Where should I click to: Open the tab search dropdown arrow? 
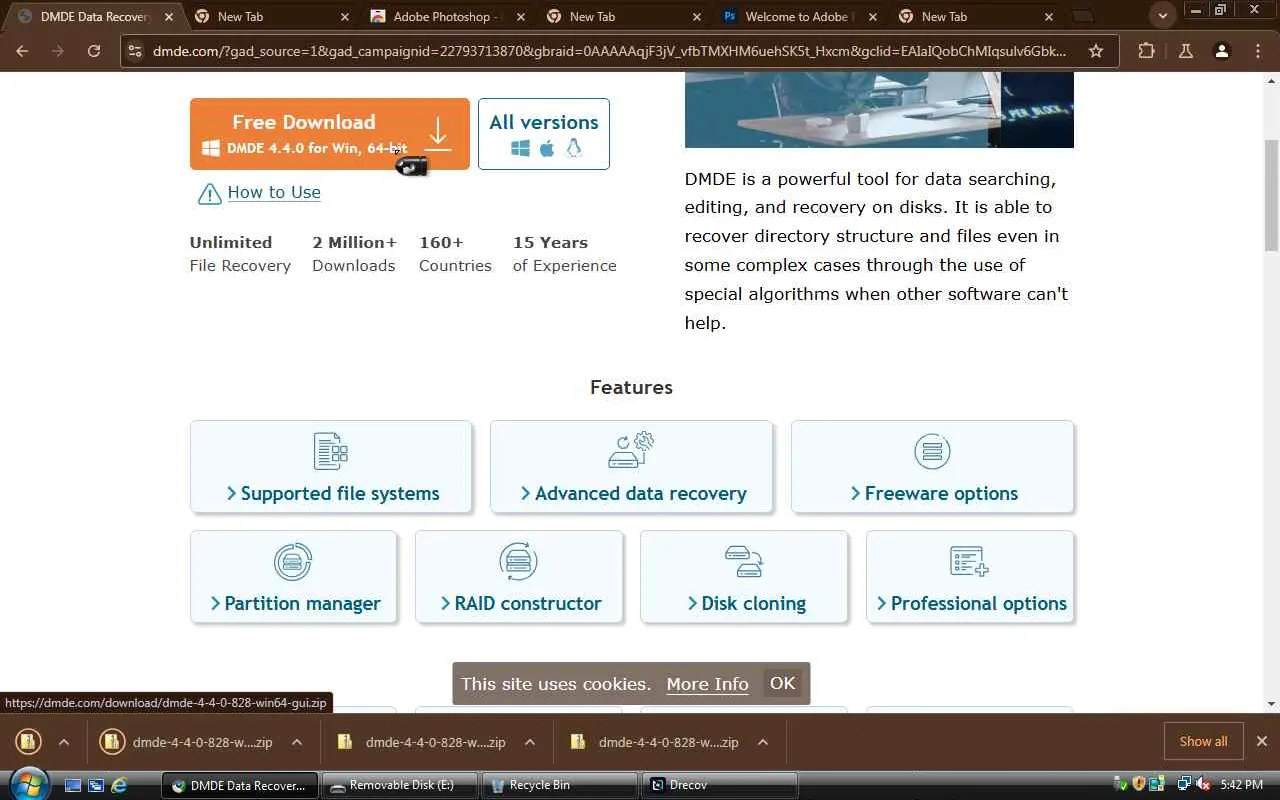pos(1162,16)
